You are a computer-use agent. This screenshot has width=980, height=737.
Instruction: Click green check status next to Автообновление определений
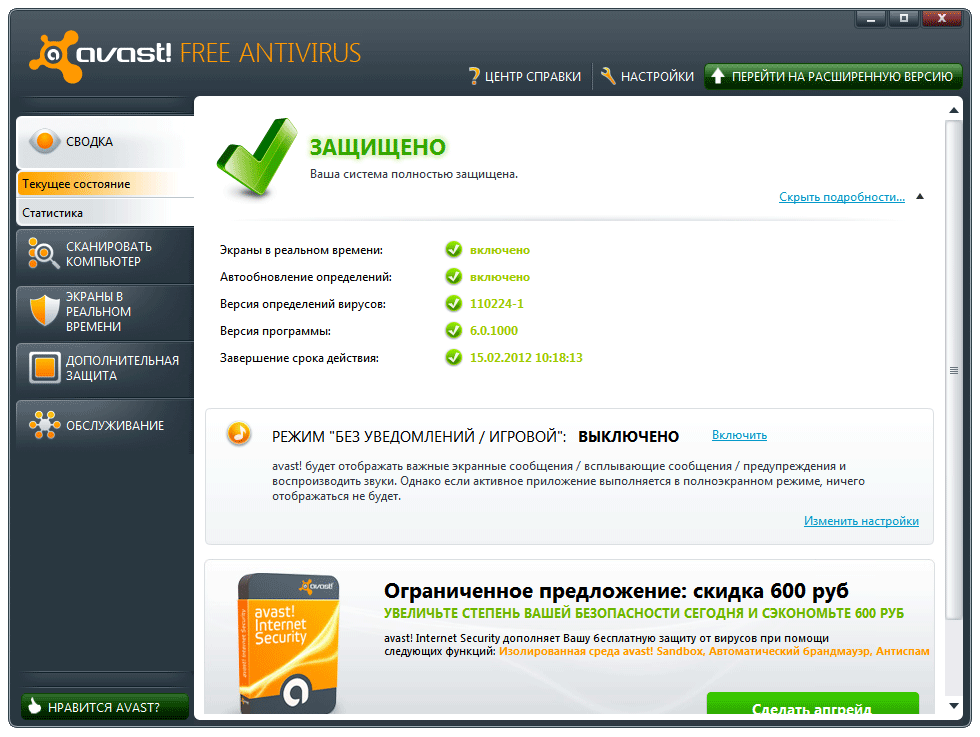[453, 277]
